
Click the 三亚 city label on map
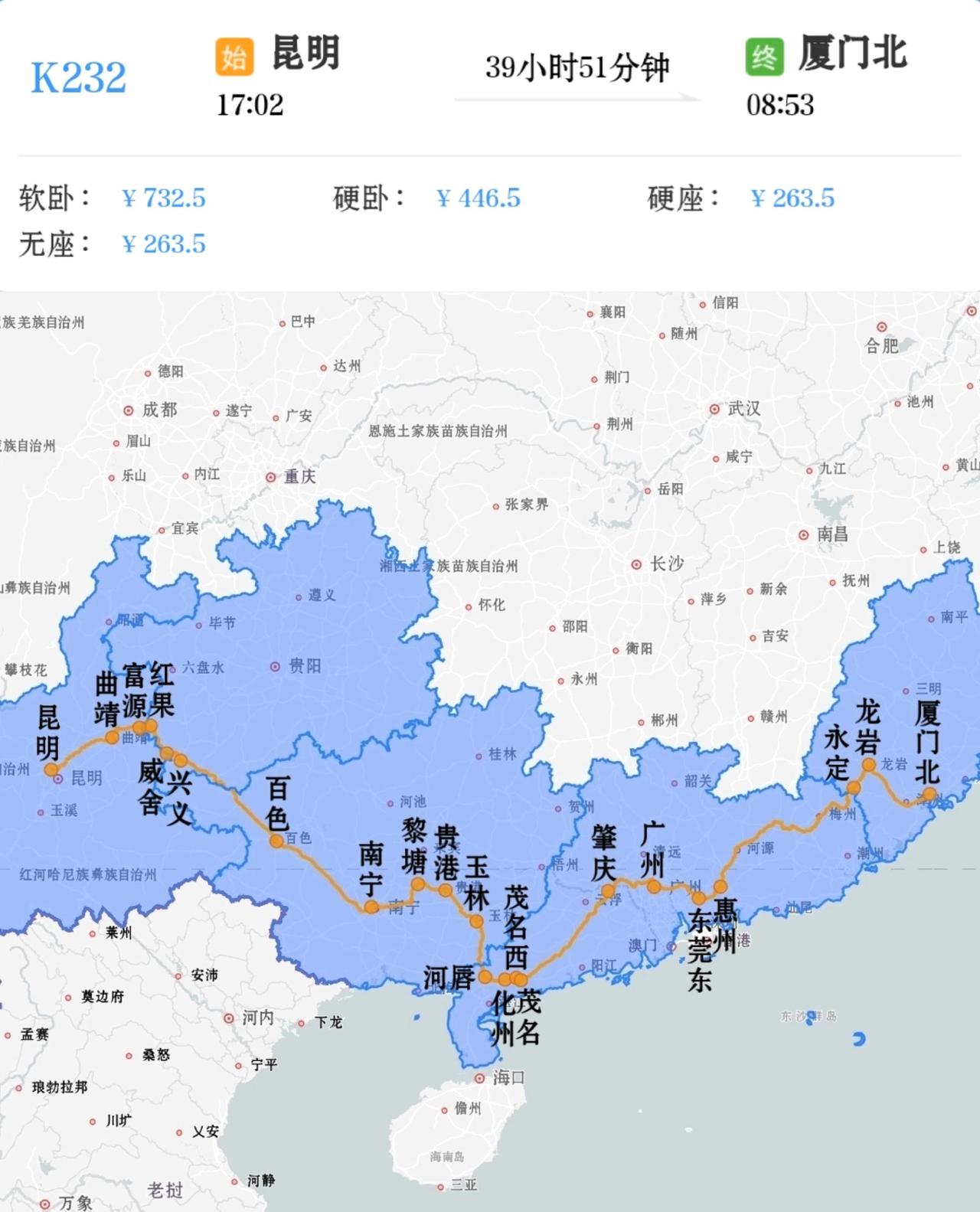pos(464,1185)
